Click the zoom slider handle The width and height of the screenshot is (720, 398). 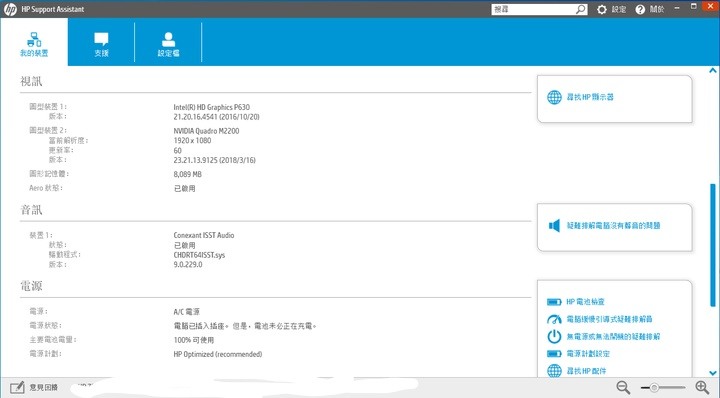[654, 388]
